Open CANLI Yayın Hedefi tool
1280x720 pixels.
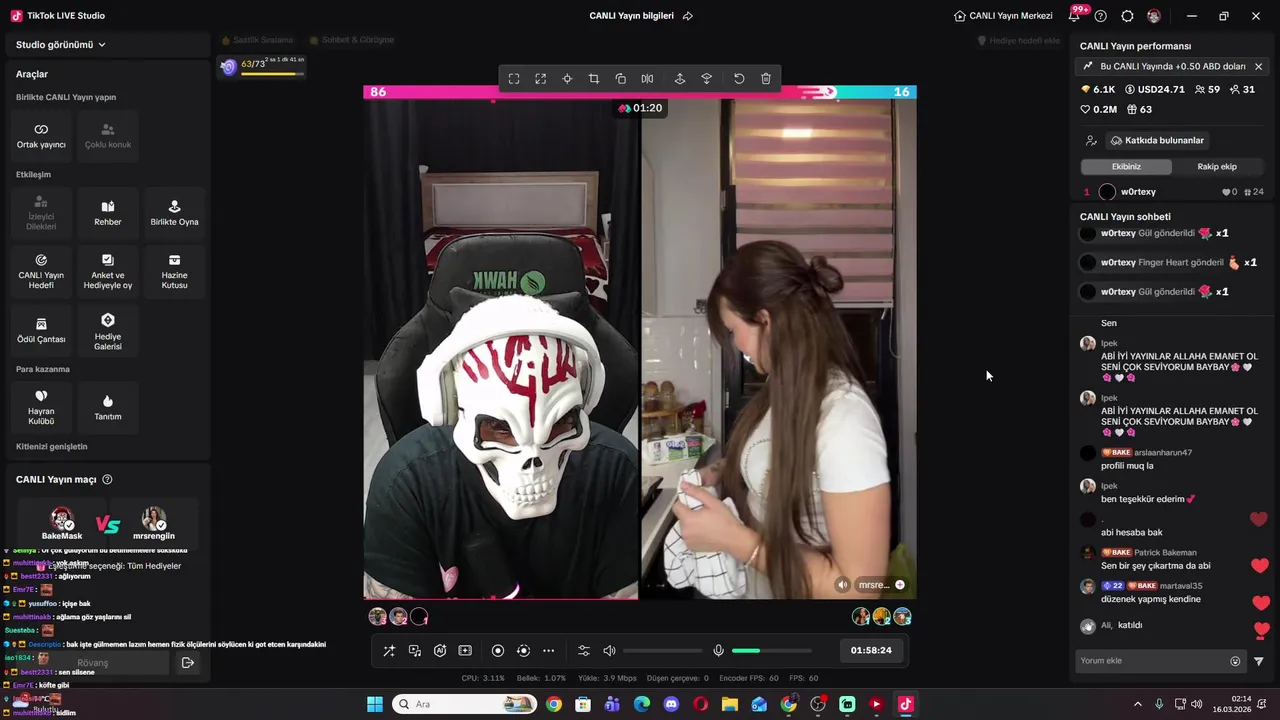point(41,271)
